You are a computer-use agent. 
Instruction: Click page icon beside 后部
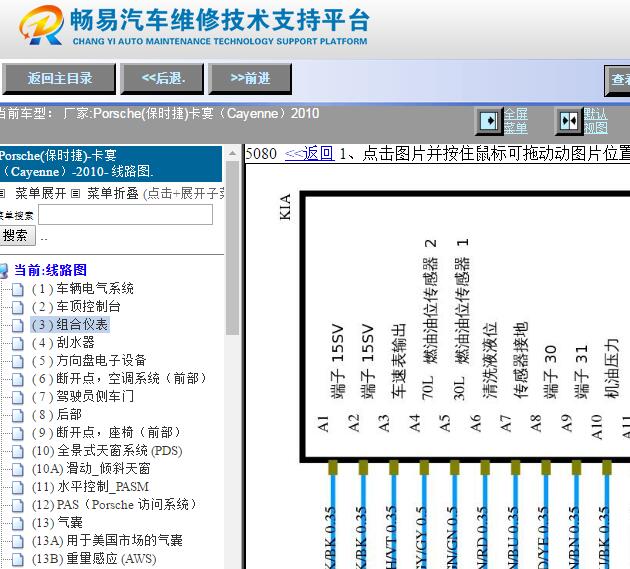(17, 415)
